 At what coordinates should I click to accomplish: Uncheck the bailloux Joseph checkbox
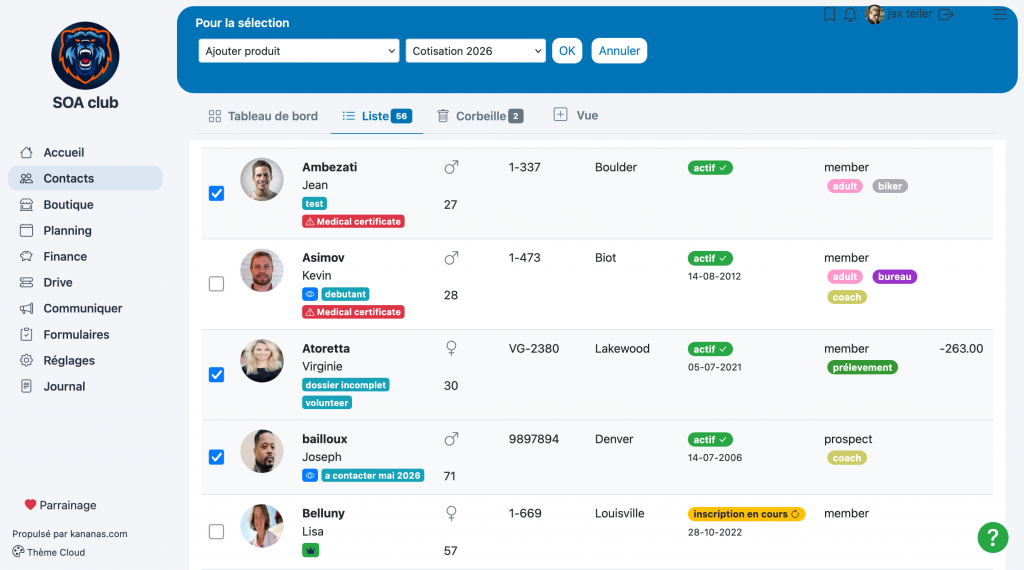216,457
